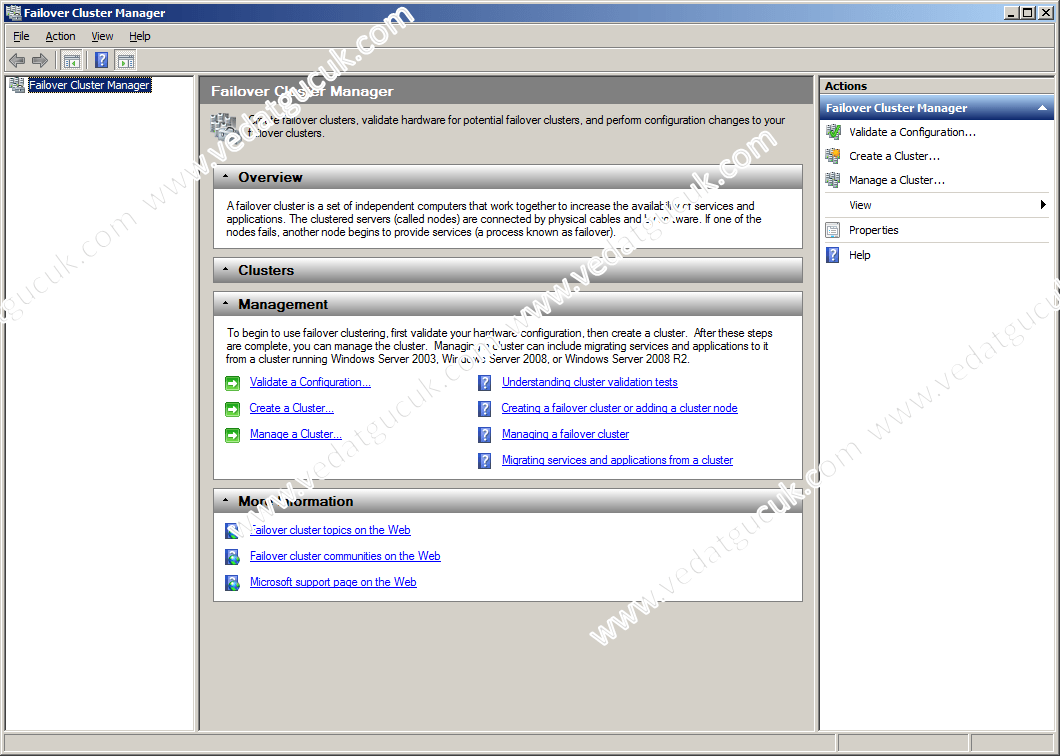
Task: Click web icon beside Failover cluster communities link
Action: 233,557
